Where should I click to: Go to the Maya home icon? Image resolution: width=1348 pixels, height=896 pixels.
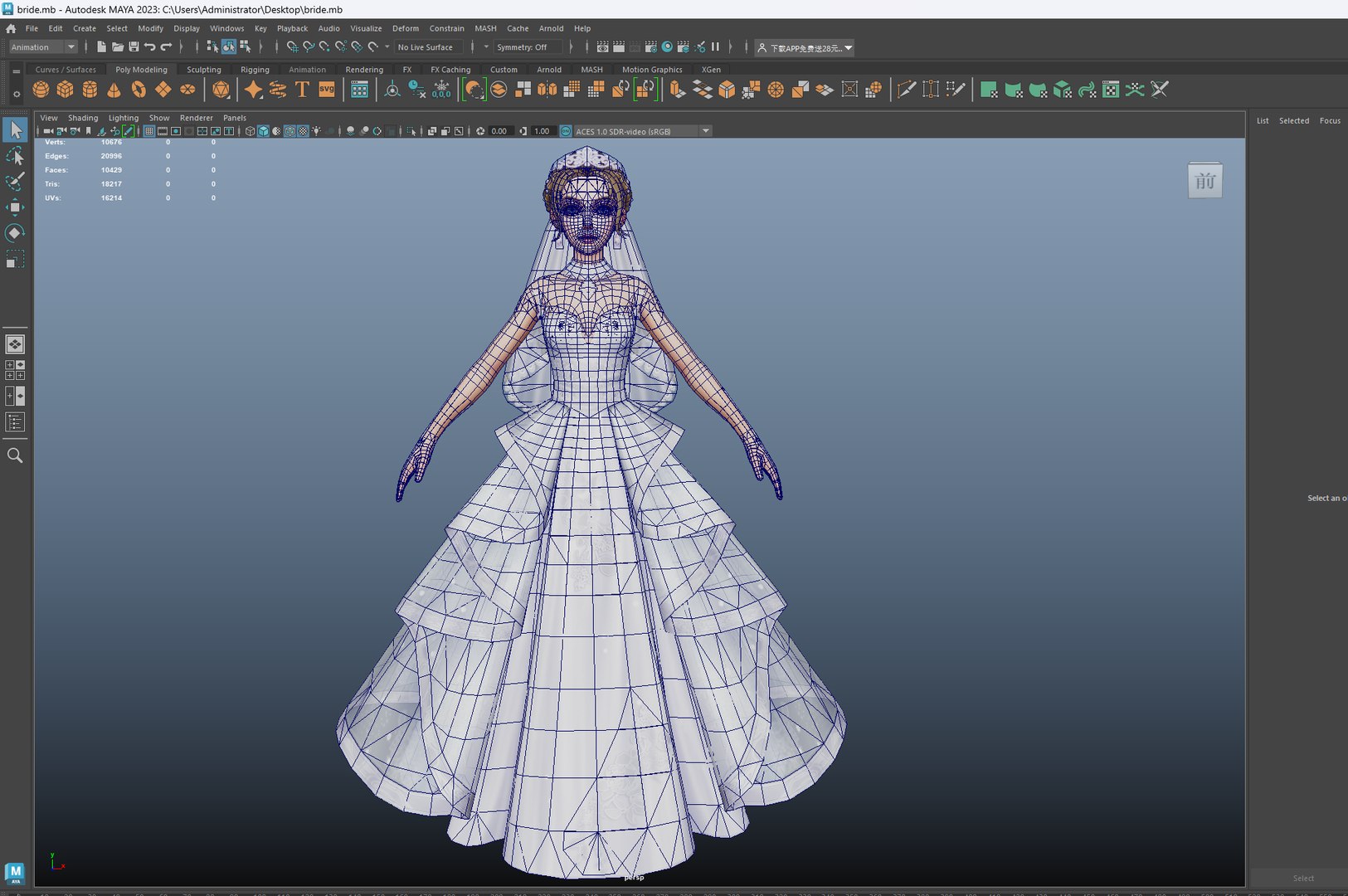pos(11,28)
